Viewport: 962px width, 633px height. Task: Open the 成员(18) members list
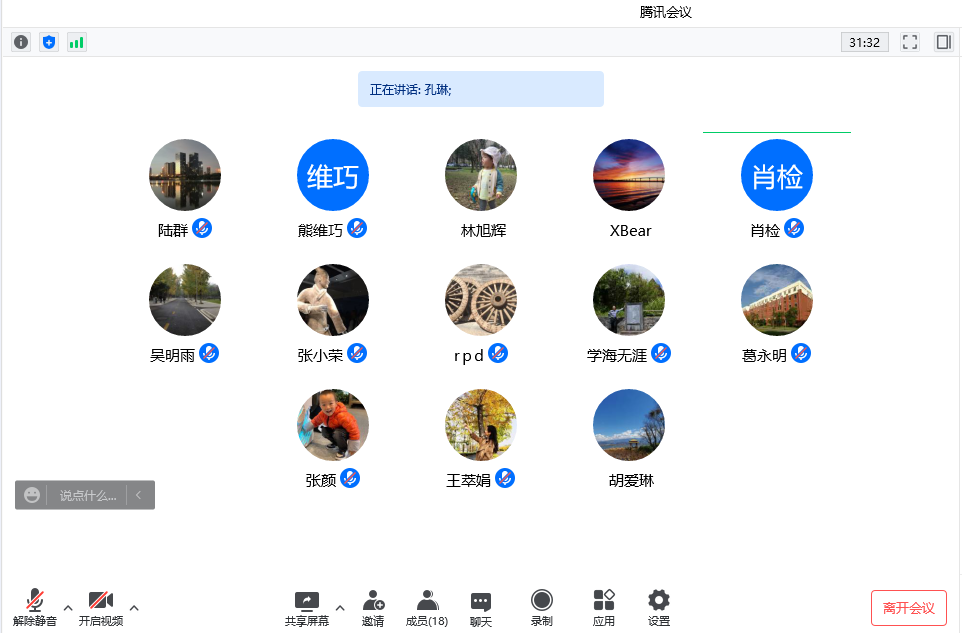pyautogui.click(x=427, y=607)
